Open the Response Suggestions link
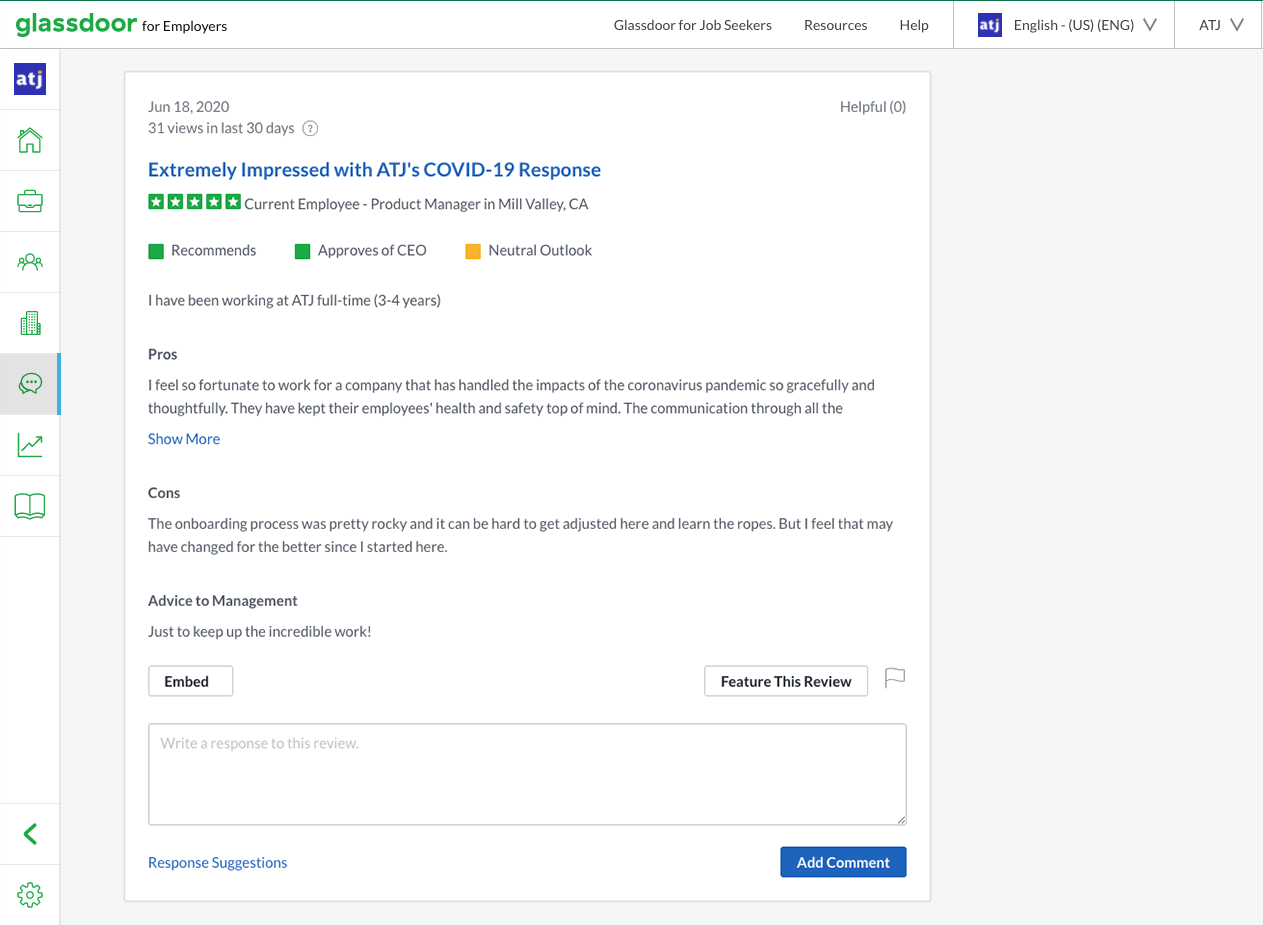The height and width of the screenshot is (925, 1263). (x=217, y=862)
